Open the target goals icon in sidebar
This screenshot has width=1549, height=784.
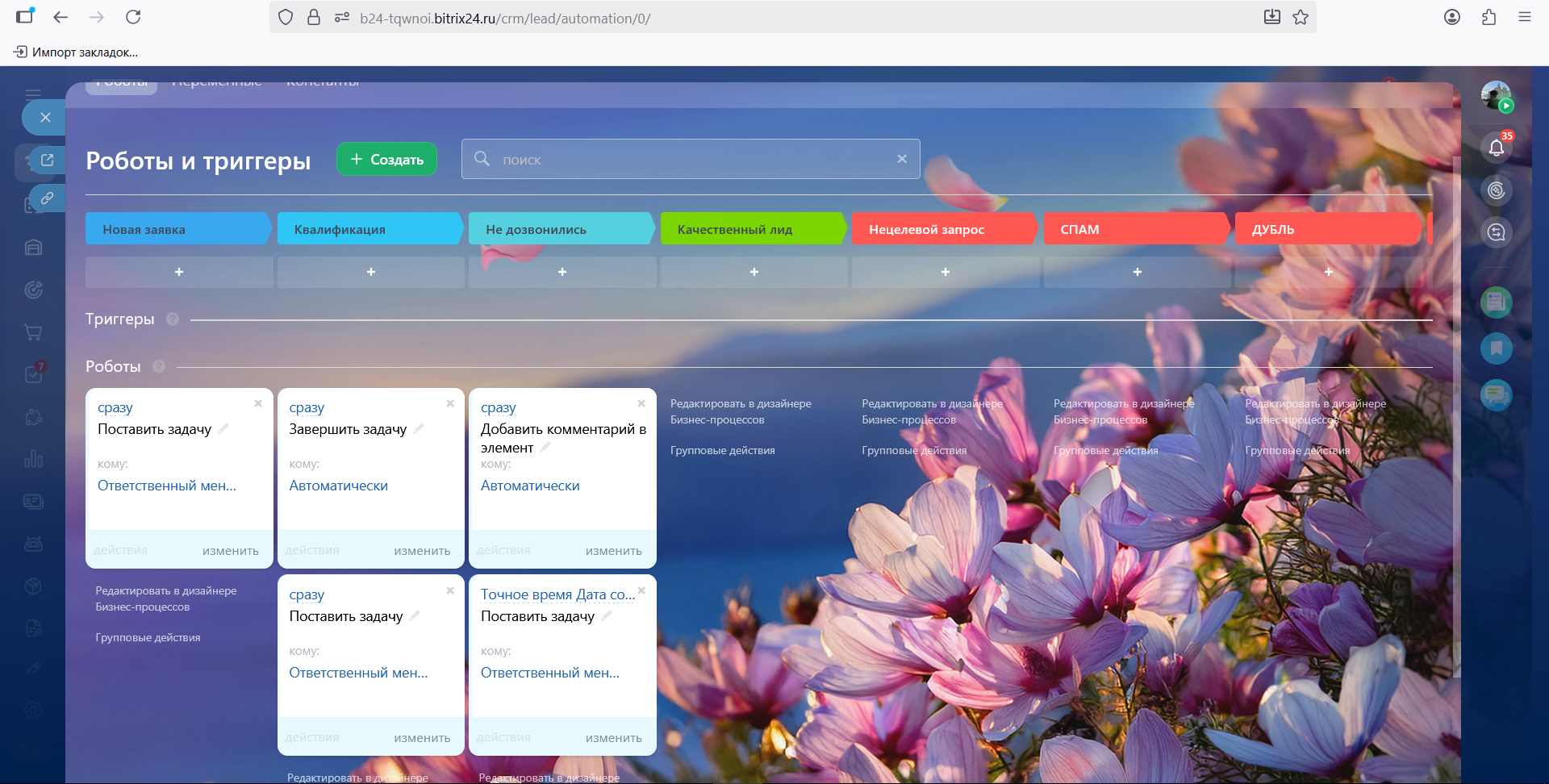[x=33, y=290]
